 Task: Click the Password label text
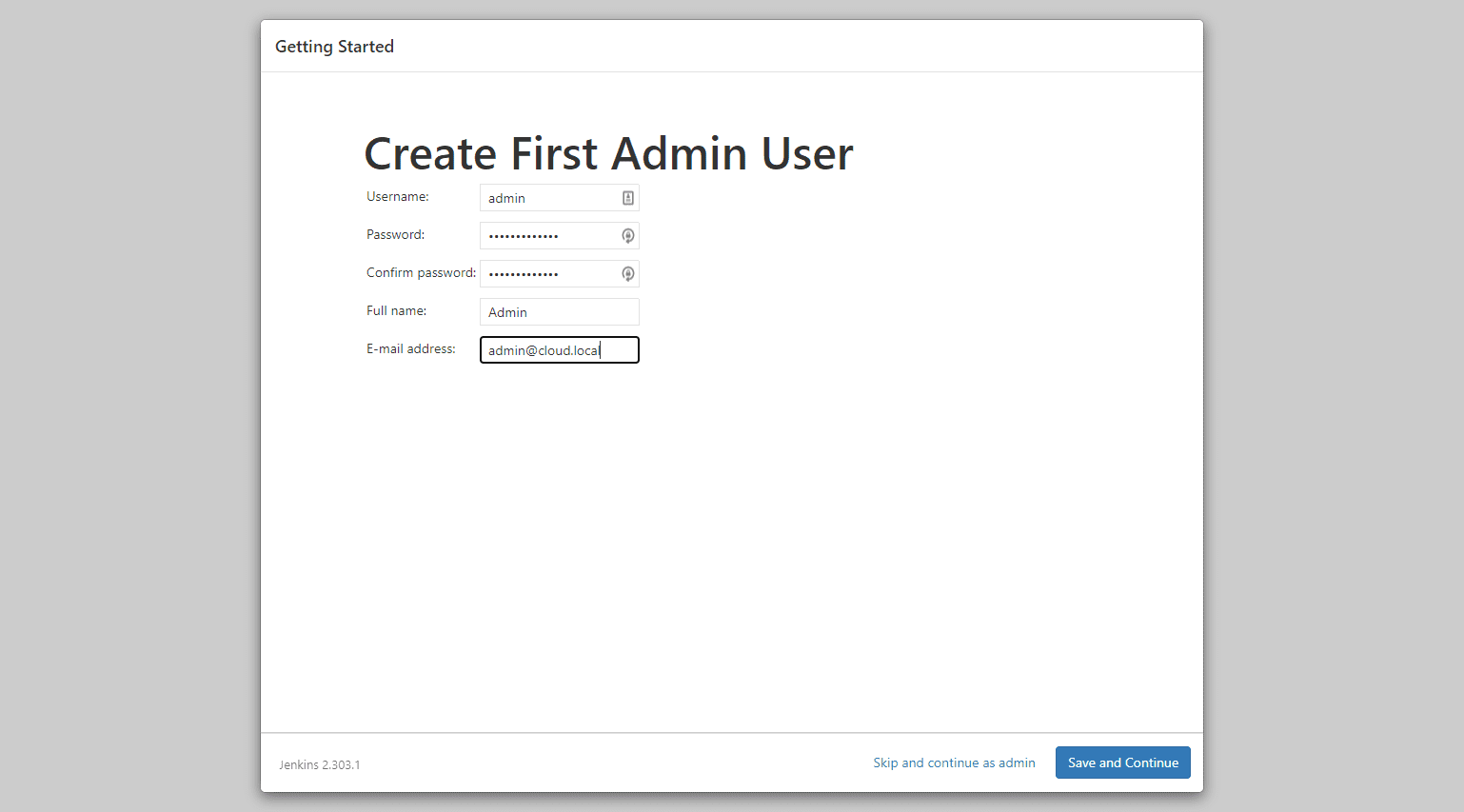395,234
